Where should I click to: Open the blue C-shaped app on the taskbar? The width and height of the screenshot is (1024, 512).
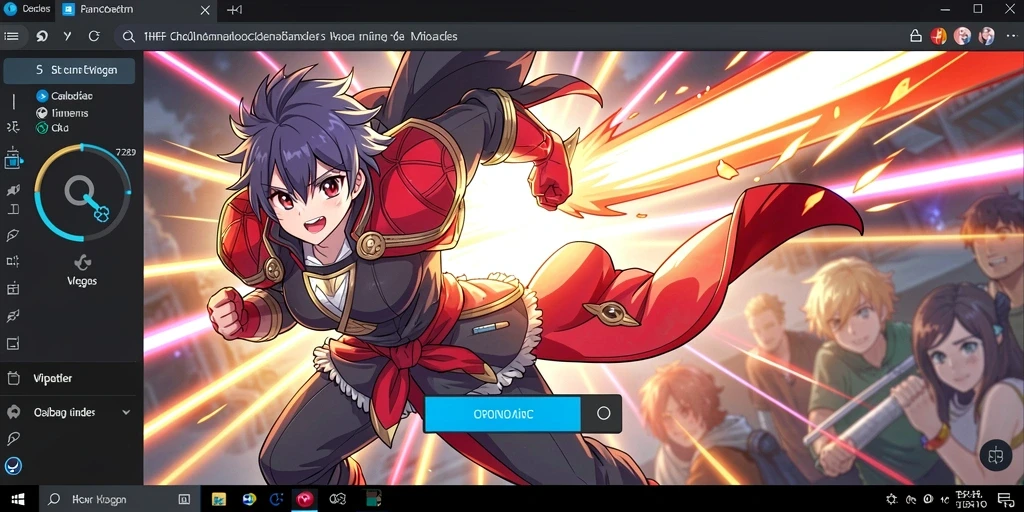tap(276, 499)
